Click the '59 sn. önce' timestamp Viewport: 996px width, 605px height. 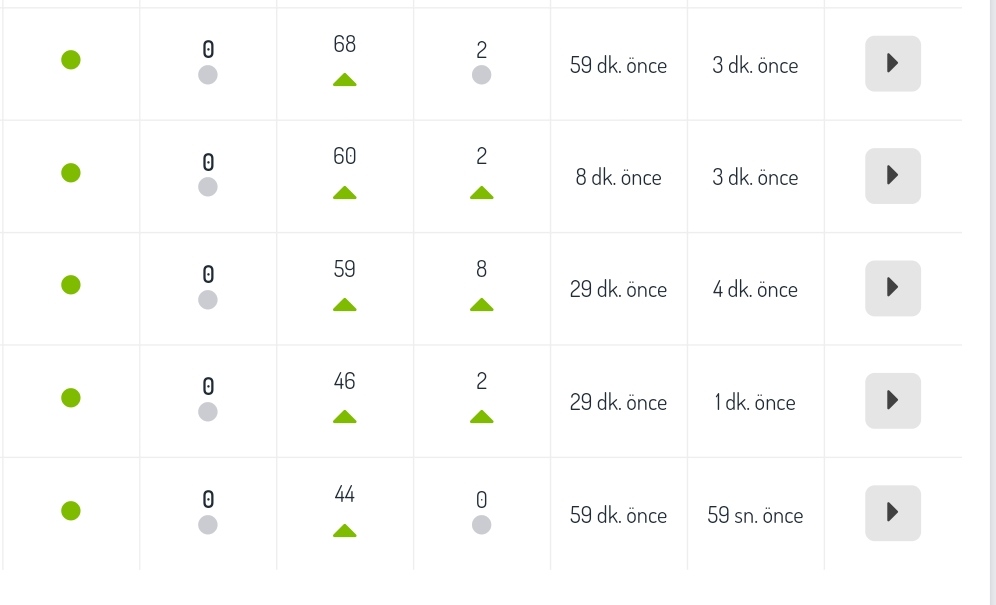[x=755, y=515]
